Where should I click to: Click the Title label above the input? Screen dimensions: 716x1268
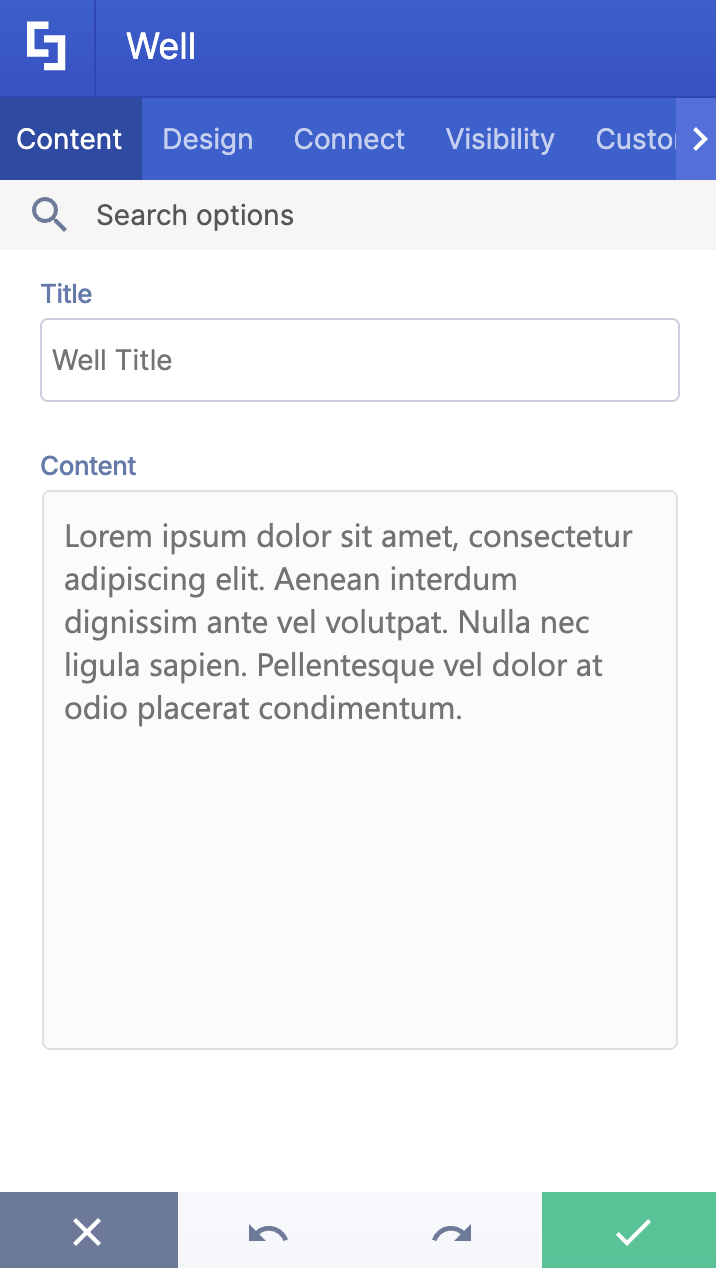pos(66,293)
